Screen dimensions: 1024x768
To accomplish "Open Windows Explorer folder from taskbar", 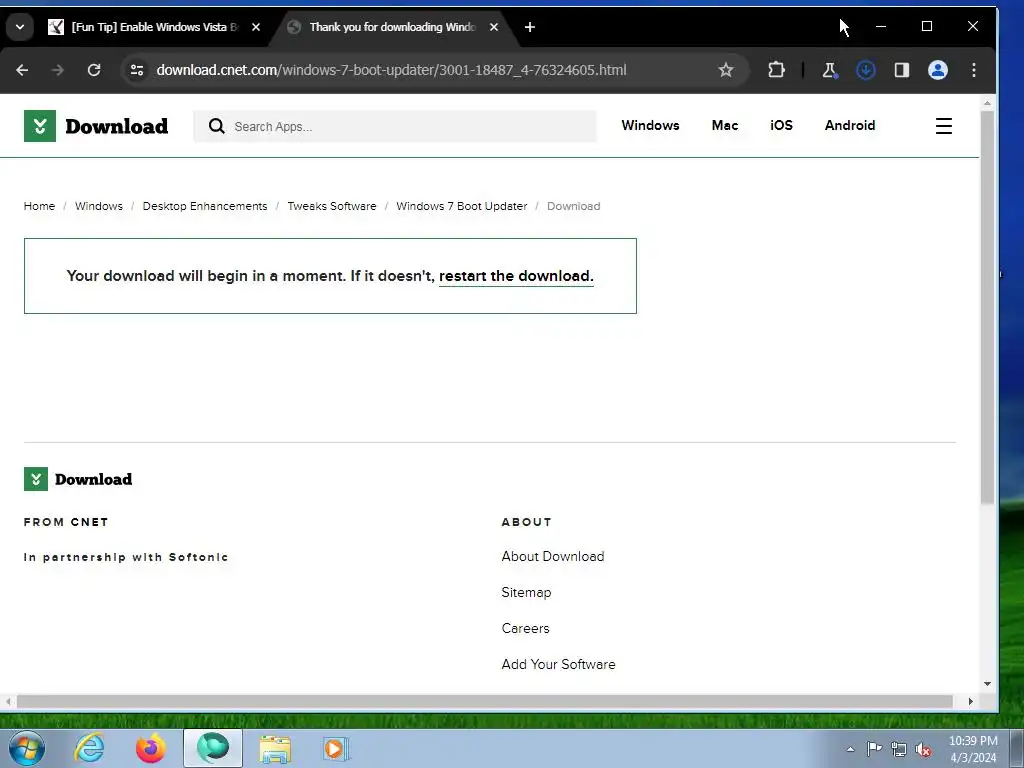I will [x=275, y=748].
